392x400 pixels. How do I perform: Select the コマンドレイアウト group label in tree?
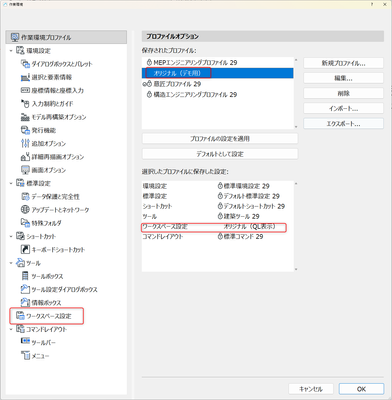(46, 329)
